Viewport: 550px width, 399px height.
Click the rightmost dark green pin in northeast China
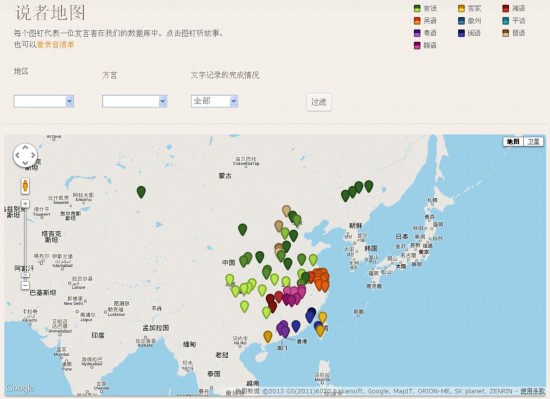(368, 186)
